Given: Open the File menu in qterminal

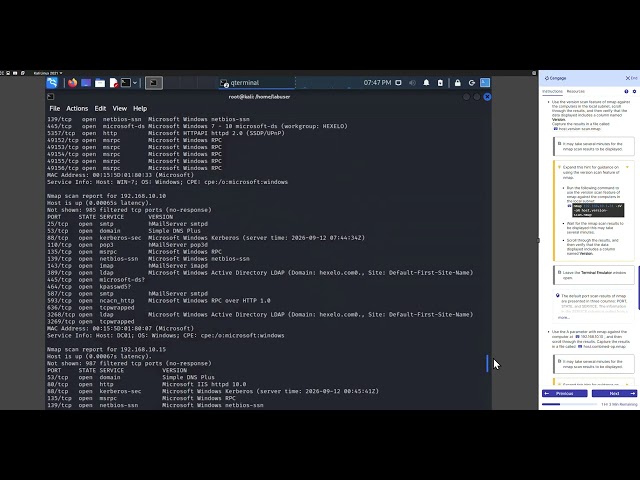Looking at the screenshot, I should click(55, 109).
